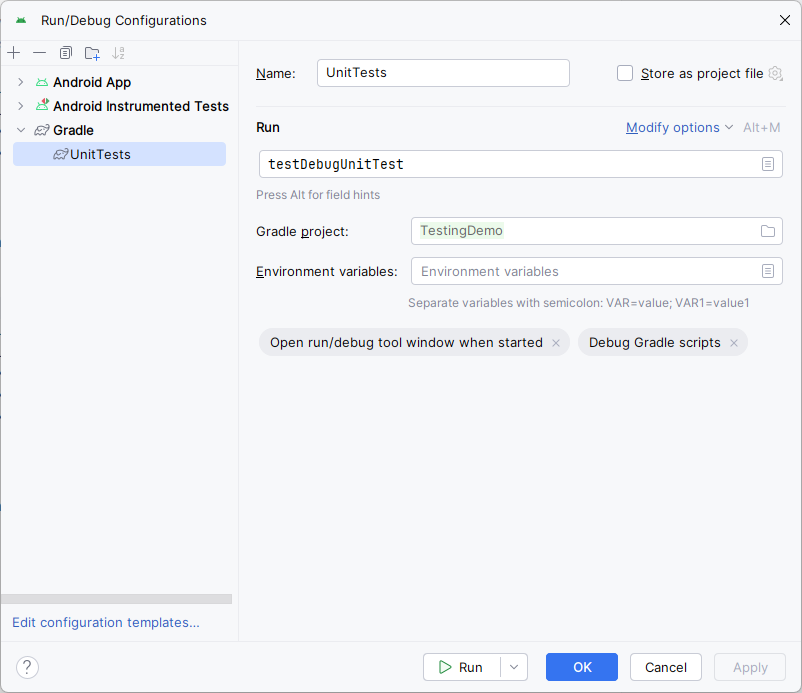Copy the configuration with the duplicate icon
The image size is (802, 693).
click(65, 52)
